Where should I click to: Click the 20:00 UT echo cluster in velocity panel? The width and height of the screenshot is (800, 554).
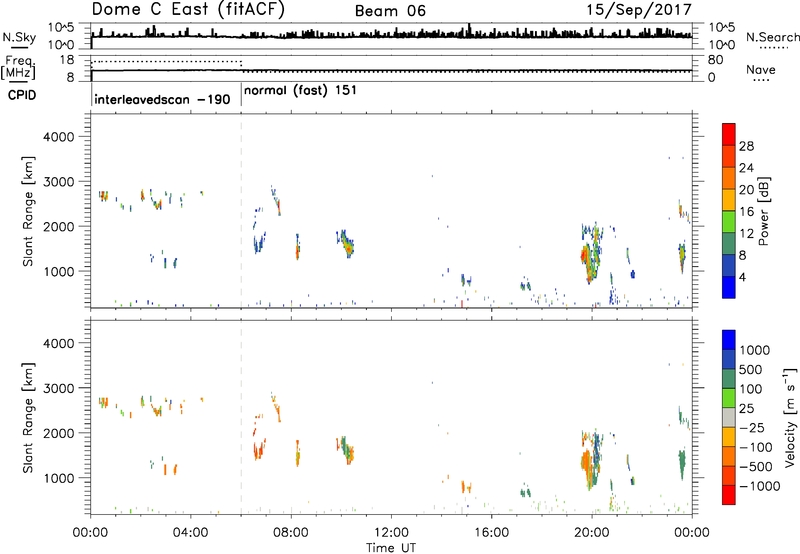[591, 459]
